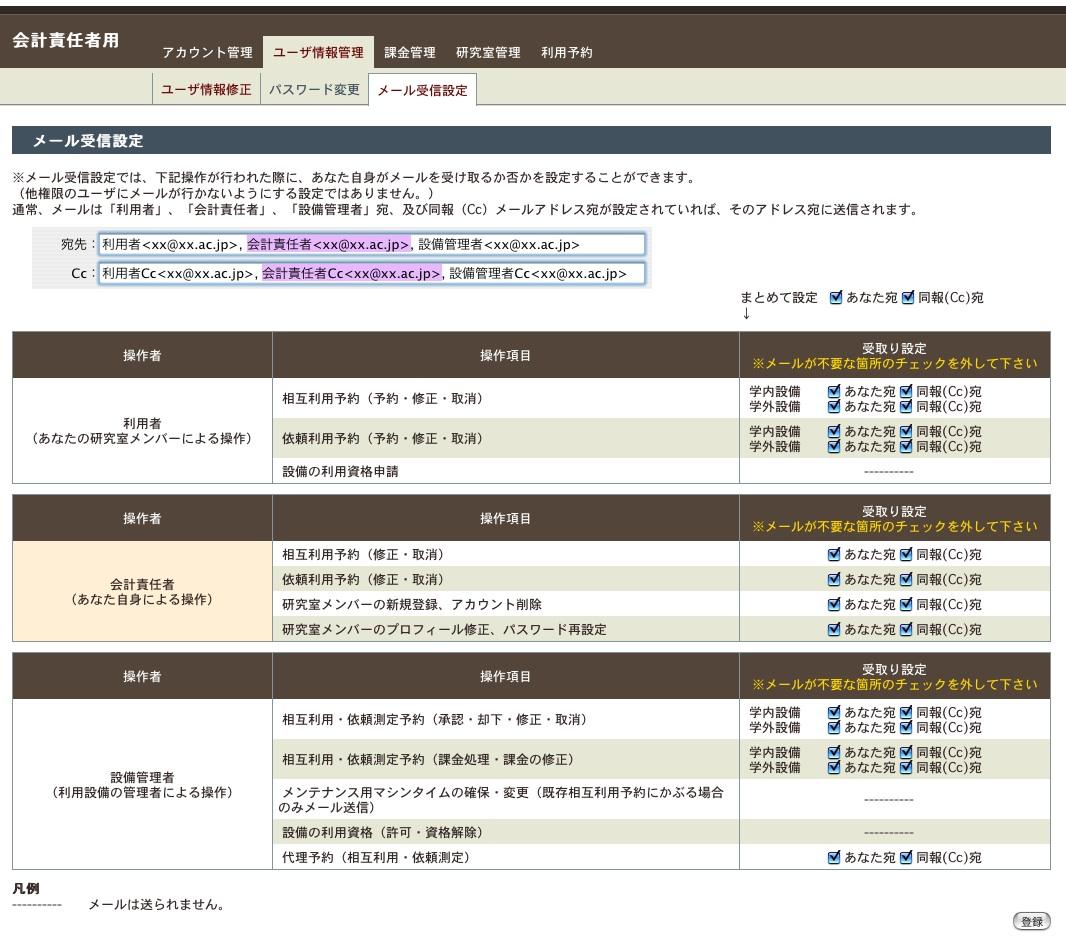Select the ユーザ情報修正 sub-tab
Viewport: 1066px width, 940px height.
[x=206, y=89]
